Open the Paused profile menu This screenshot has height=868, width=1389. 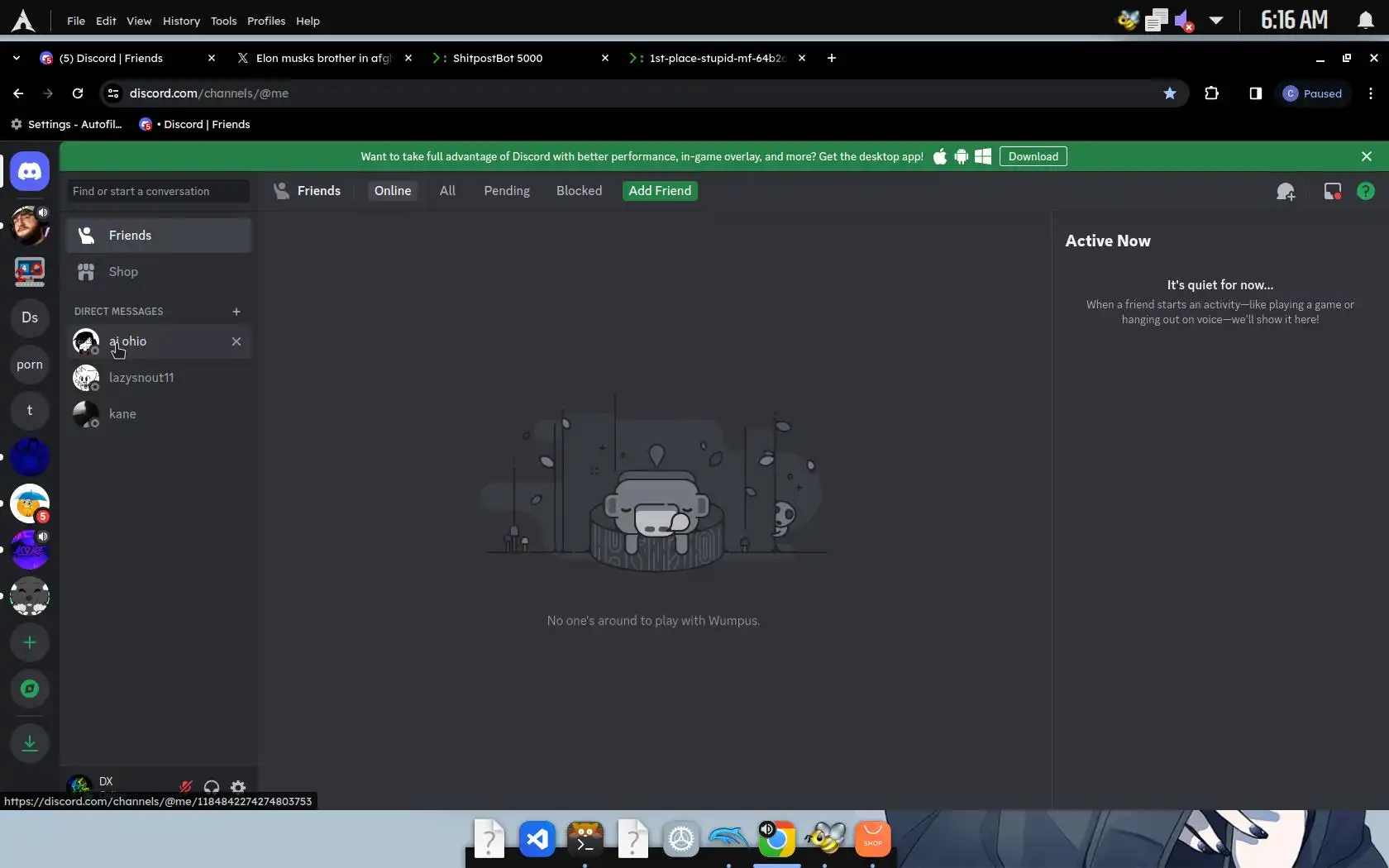1313,93
